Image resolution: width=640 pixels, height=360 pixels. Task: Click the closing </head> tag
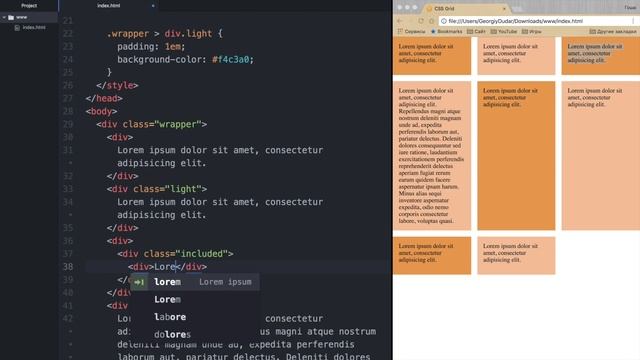coord(104,98)
